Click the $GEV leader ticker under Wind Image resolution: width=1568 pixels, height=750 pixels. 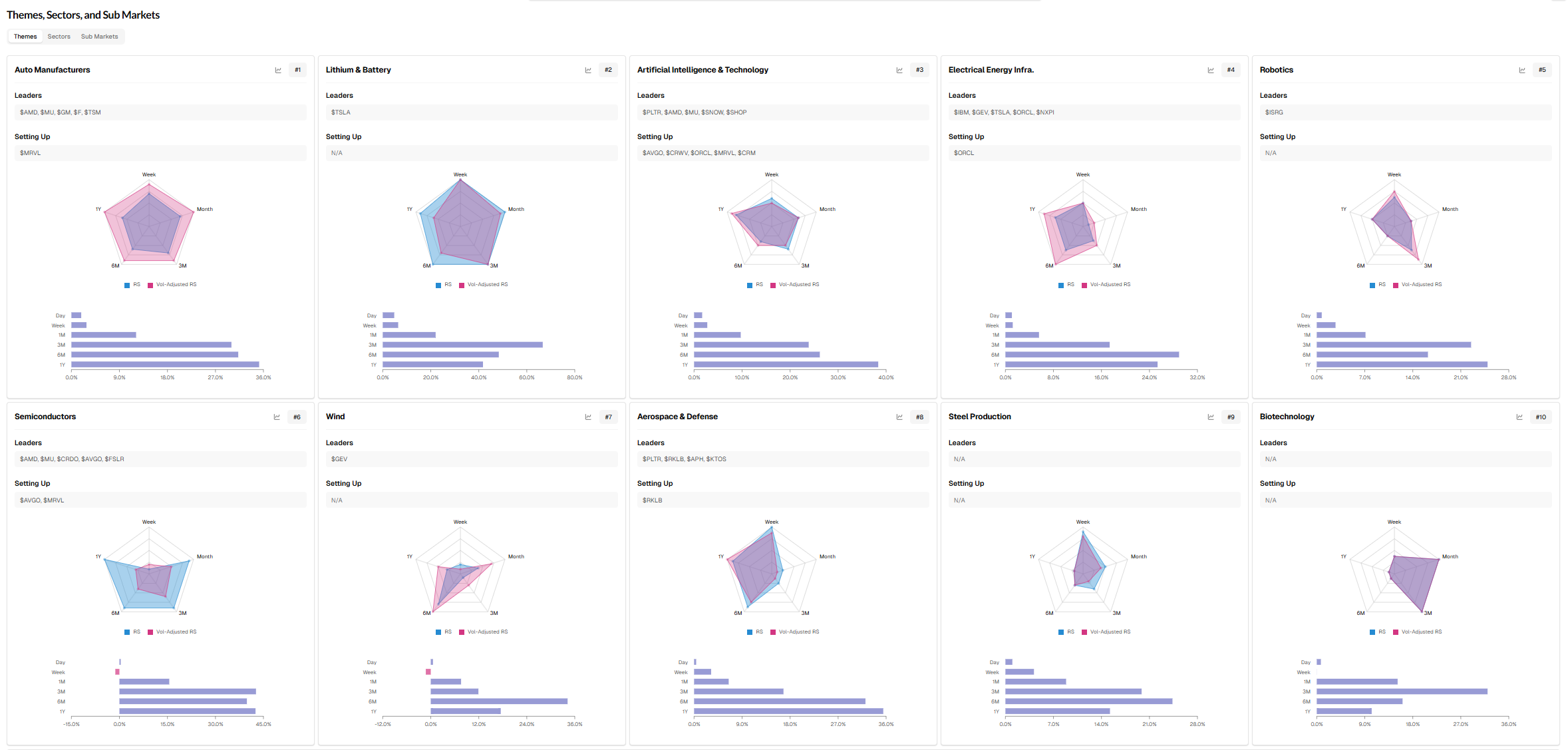pos(339,459)
